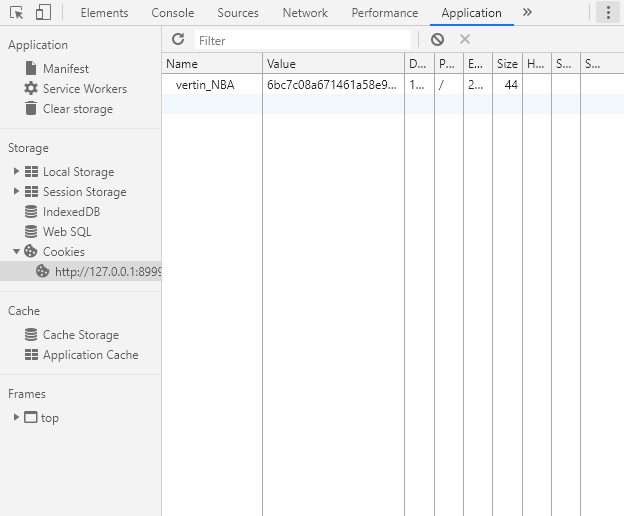Select the vertin_NBA cookie row
Viewport: 624px width, 516px height.
tap(205, 85)
